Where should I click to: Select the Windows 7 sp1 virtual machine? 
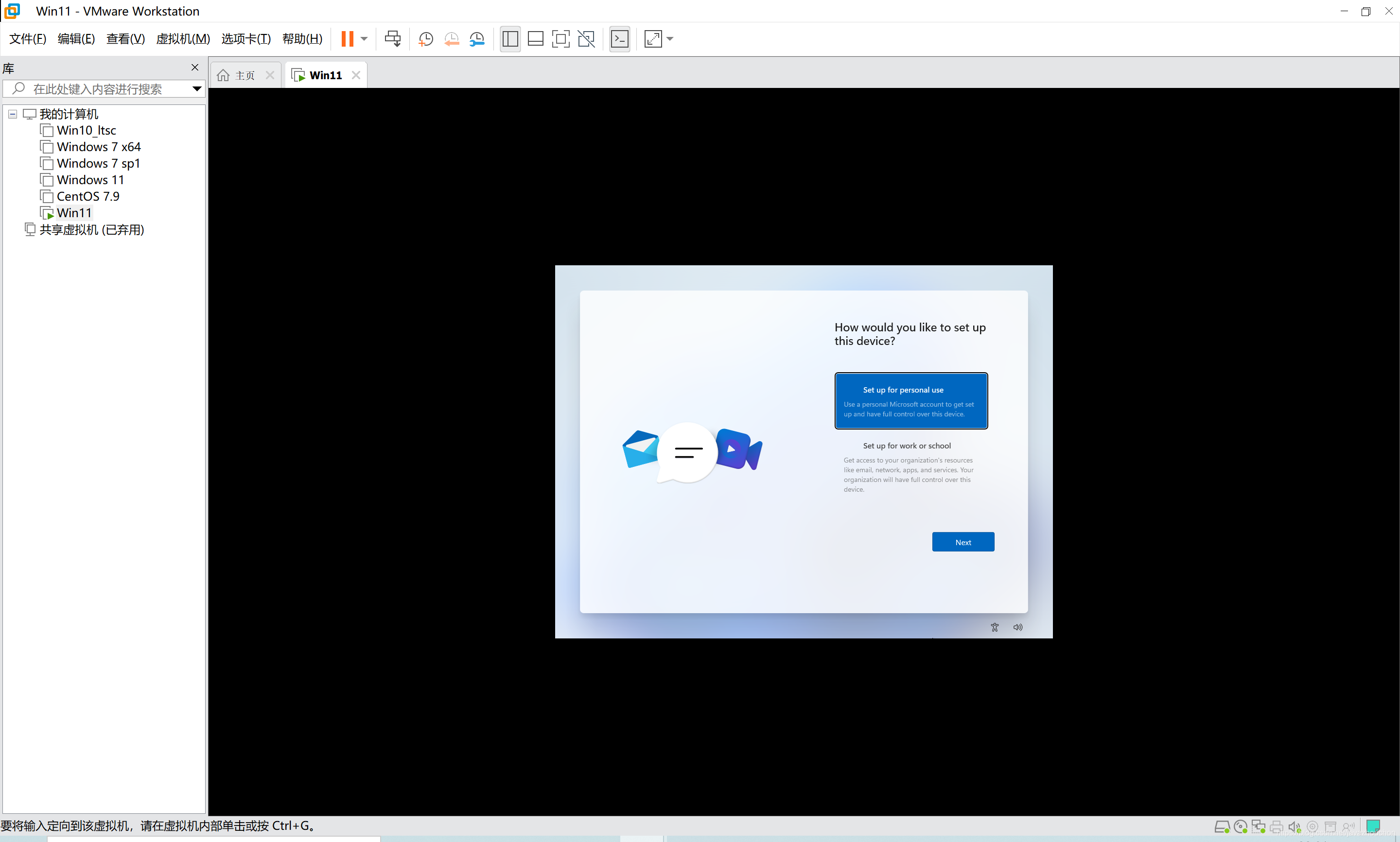pos(98,163)
